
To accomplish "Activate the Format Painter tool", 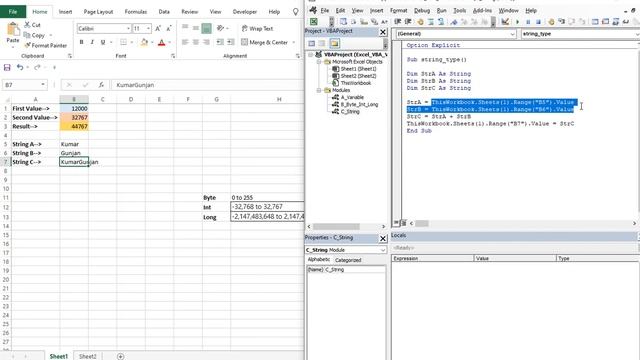I will tap(46, 46).
